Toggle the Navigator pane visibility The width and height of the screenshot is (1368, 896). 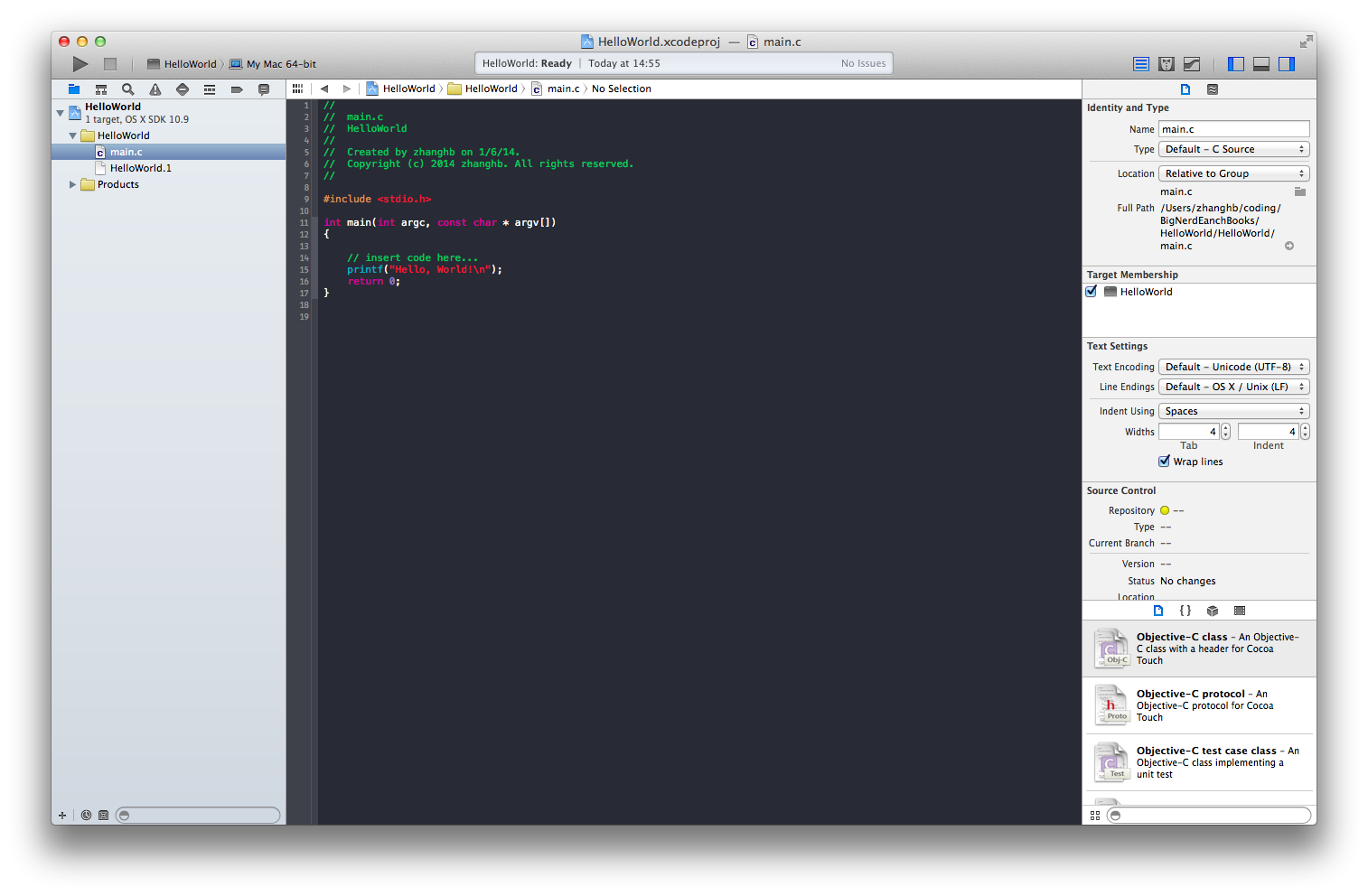click(x=1236, y=64)
